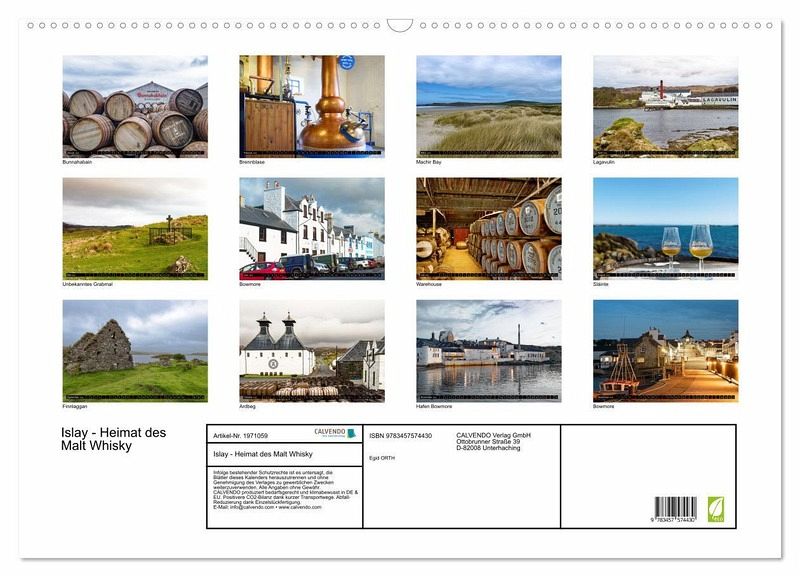
Task: Click the Bunnahabain casks photo
Action: 135,107
